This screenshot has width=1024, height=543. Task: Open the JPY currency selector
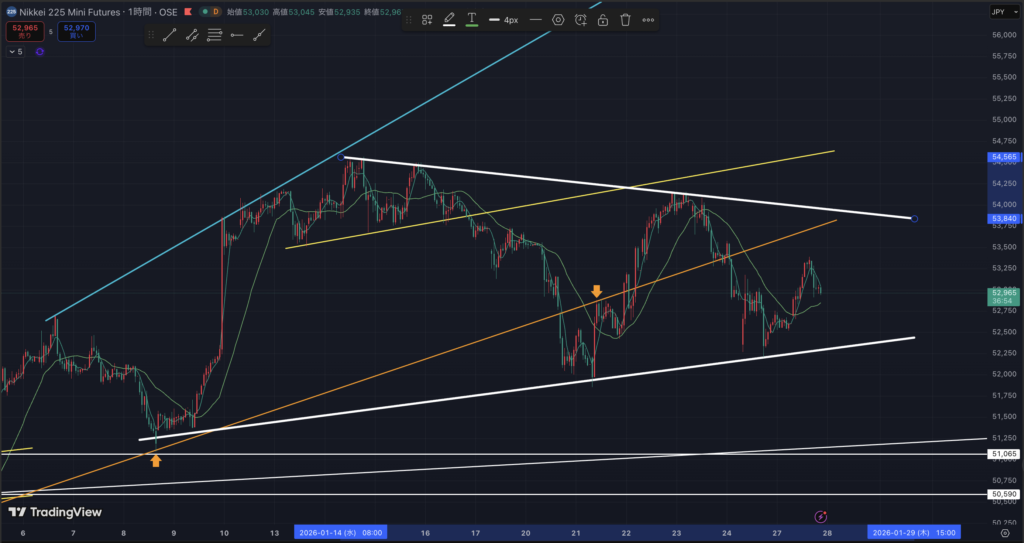[x=999, y=12]
